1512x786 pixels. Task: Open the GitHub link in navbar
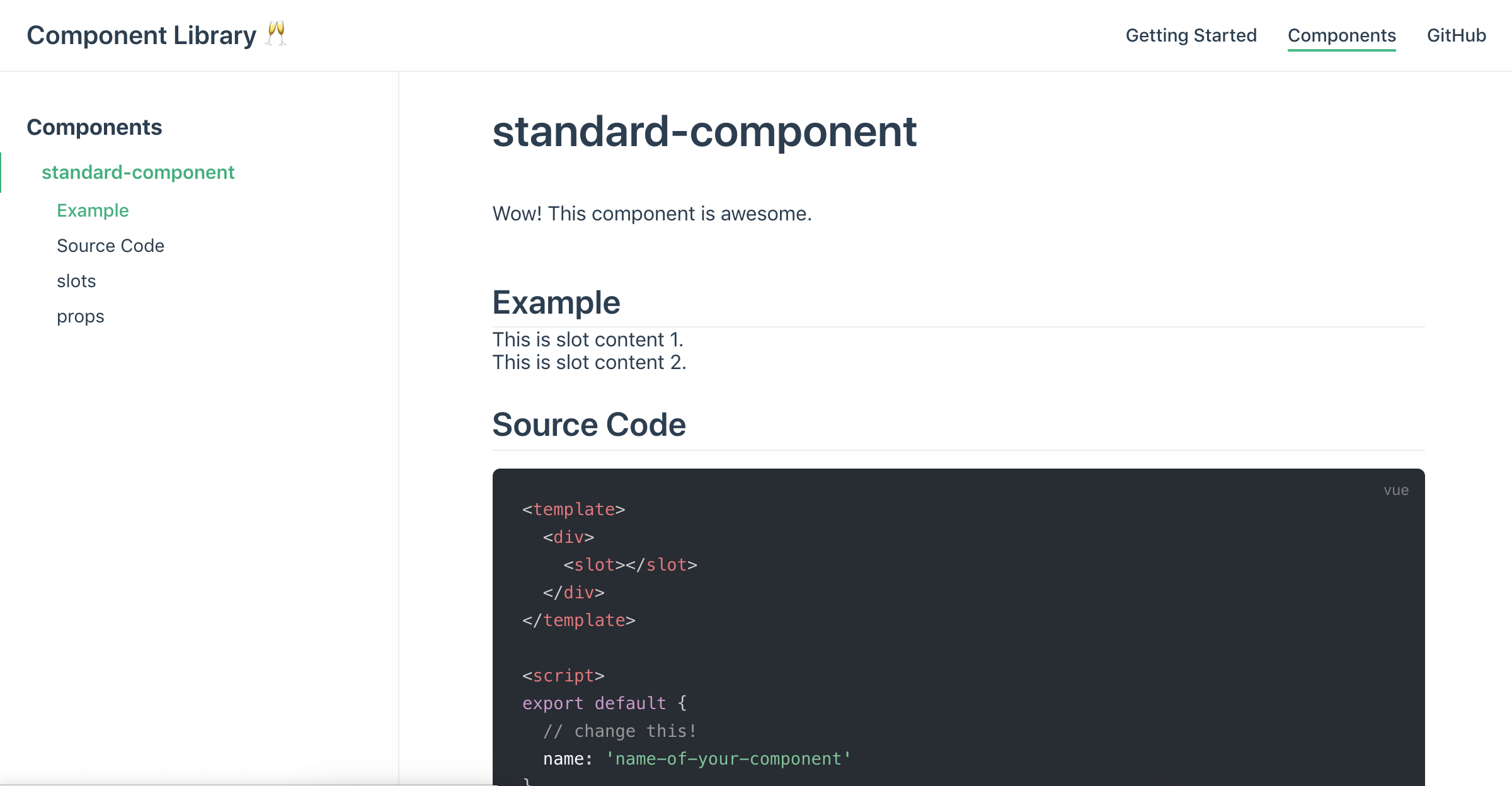point(1456,35)
